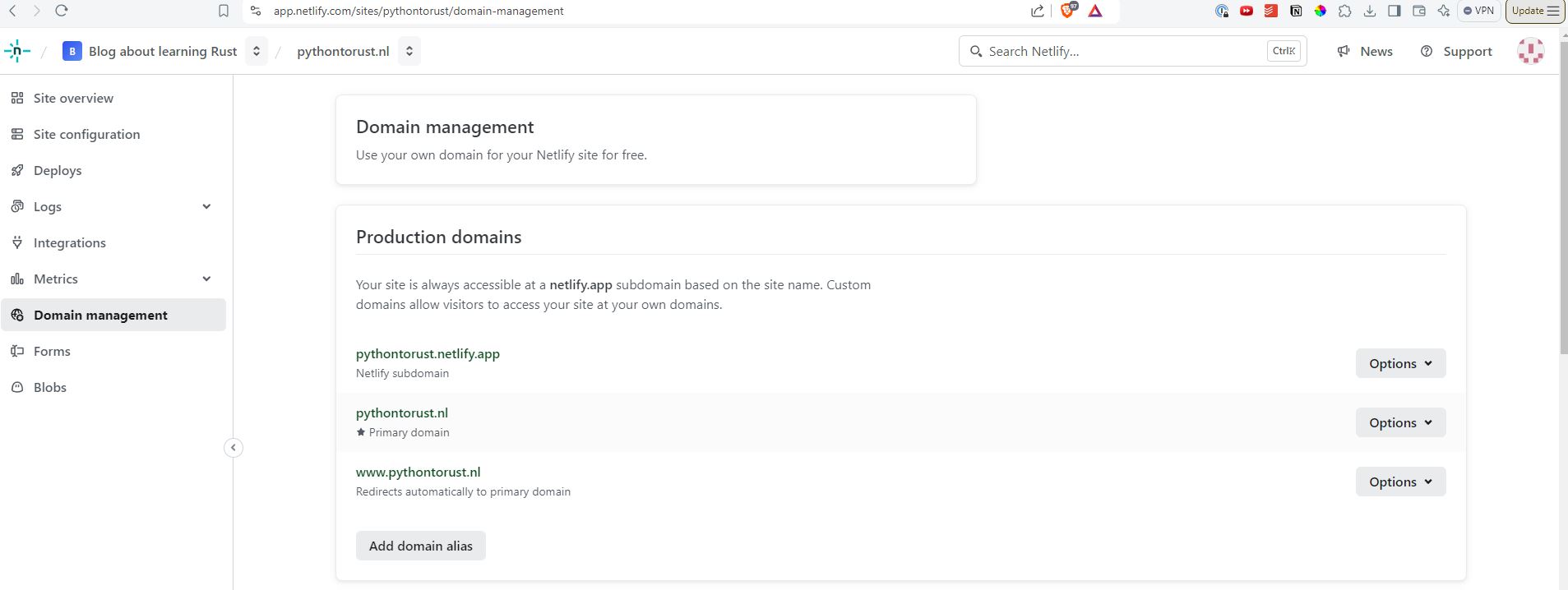
Task: Open Integrations section
Action: click(x=113, y=242)
